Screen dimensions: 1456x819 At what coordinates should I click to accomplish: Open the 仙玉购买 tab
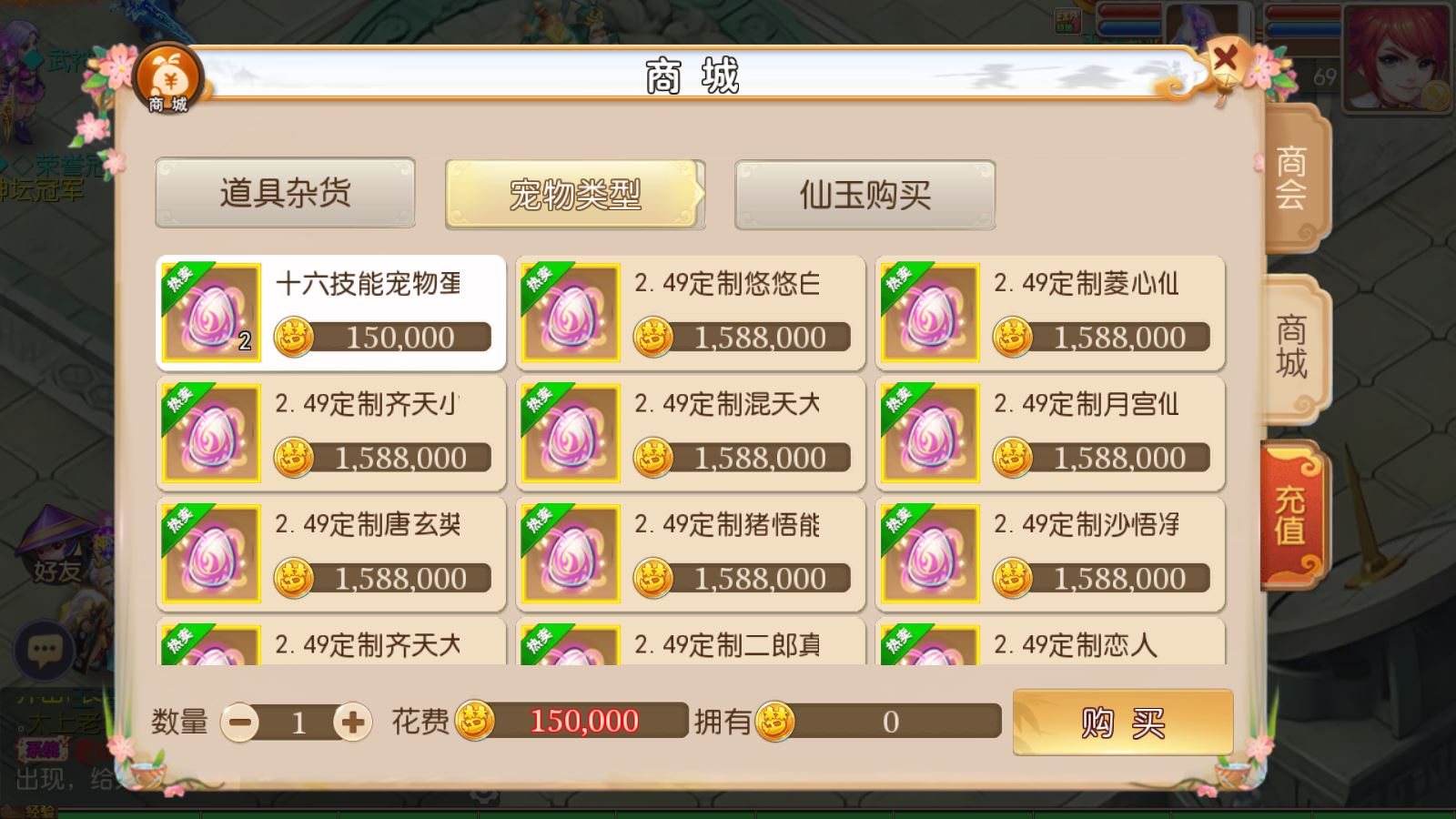pyautogui.click(x=864, y=194)
